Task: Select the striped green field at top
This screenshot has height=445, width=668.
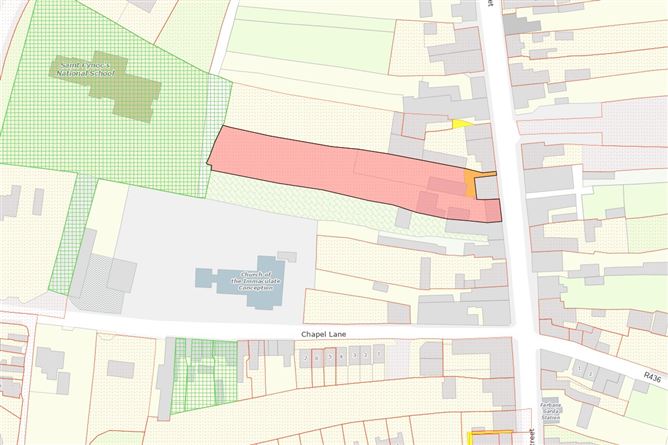Action: click(x=300, y=50)
